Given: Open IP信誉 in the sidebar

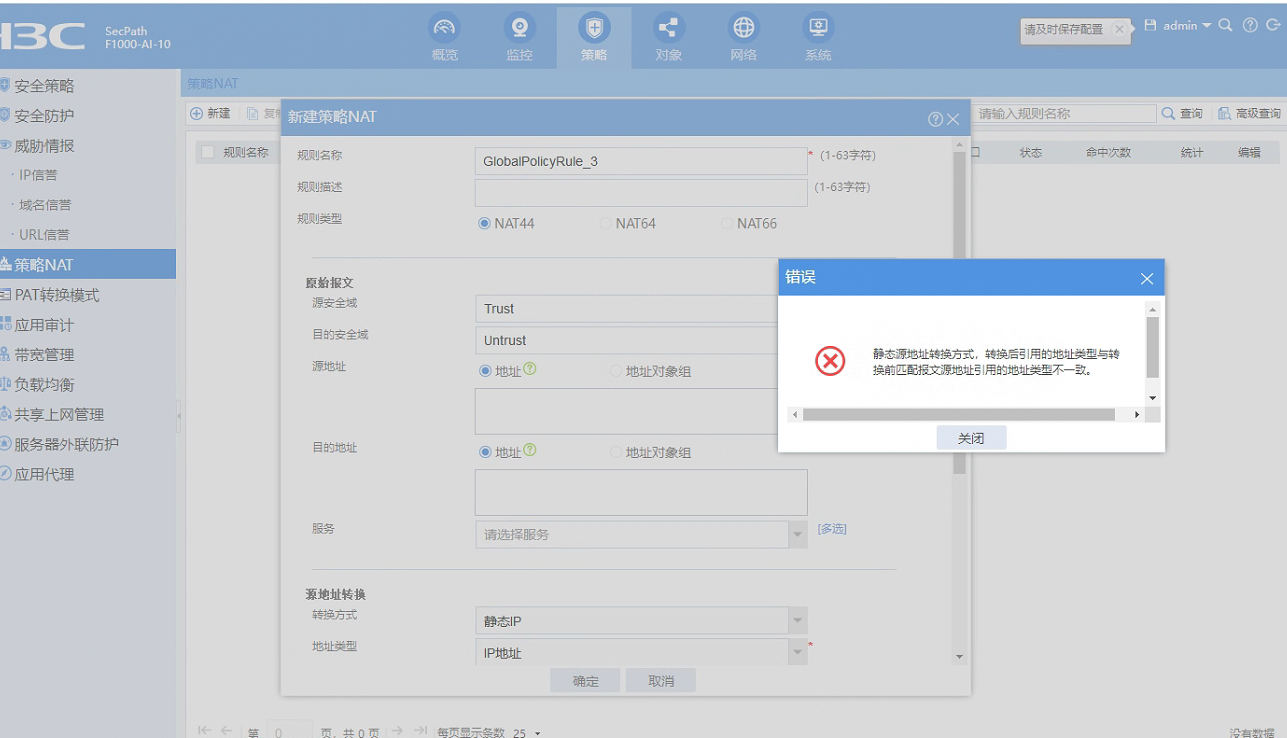Looking at the screenshot, I should coord(38,176).
